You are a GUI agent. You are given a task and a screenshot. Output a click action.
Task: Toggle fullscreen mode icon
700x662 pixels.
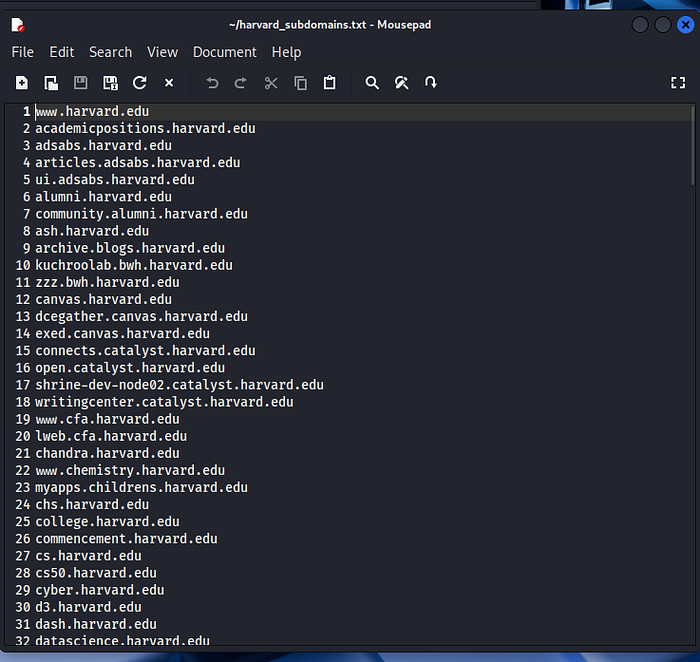pyautogui.click(x=678, y=83)
